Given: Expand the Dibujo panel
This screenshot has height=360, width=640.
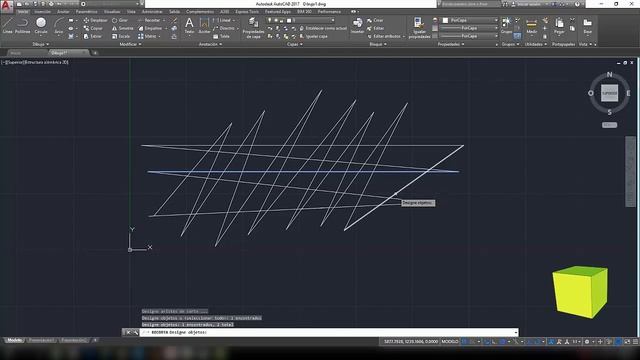Looking at the screenshot, I should coord(40,44).
